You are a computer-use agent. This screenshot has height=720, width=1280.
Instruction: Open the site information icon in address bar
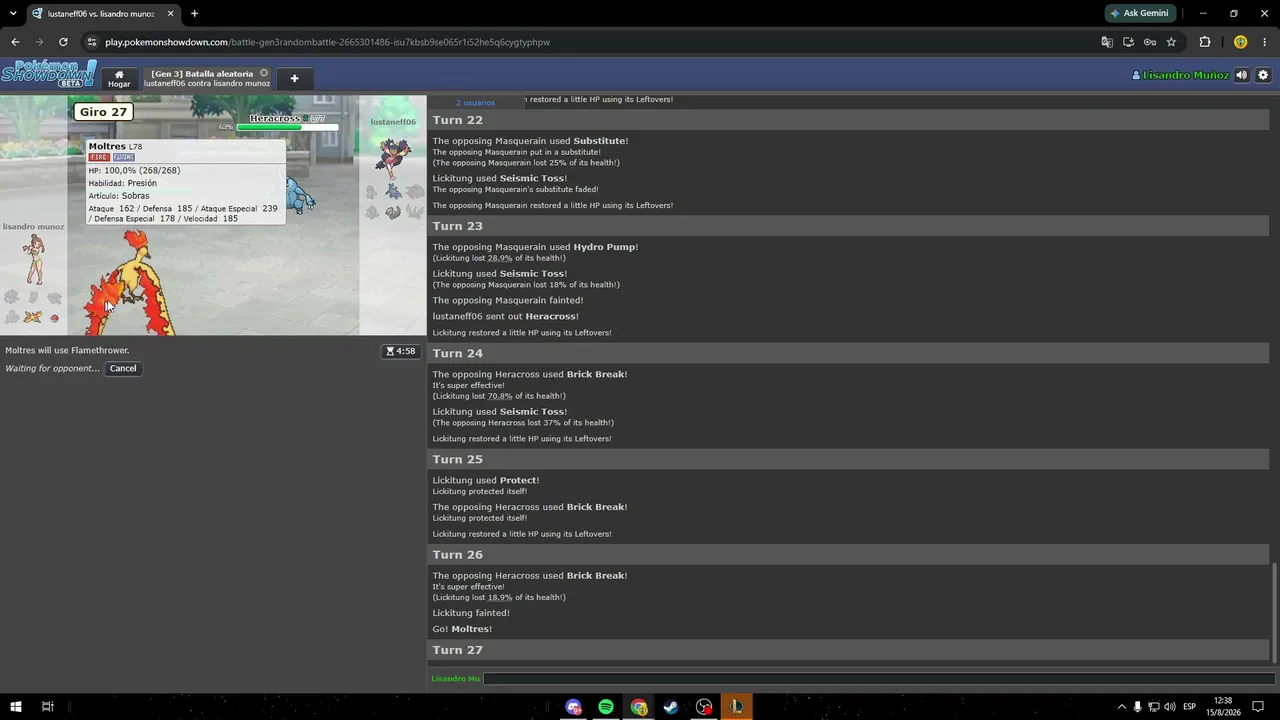92,42
